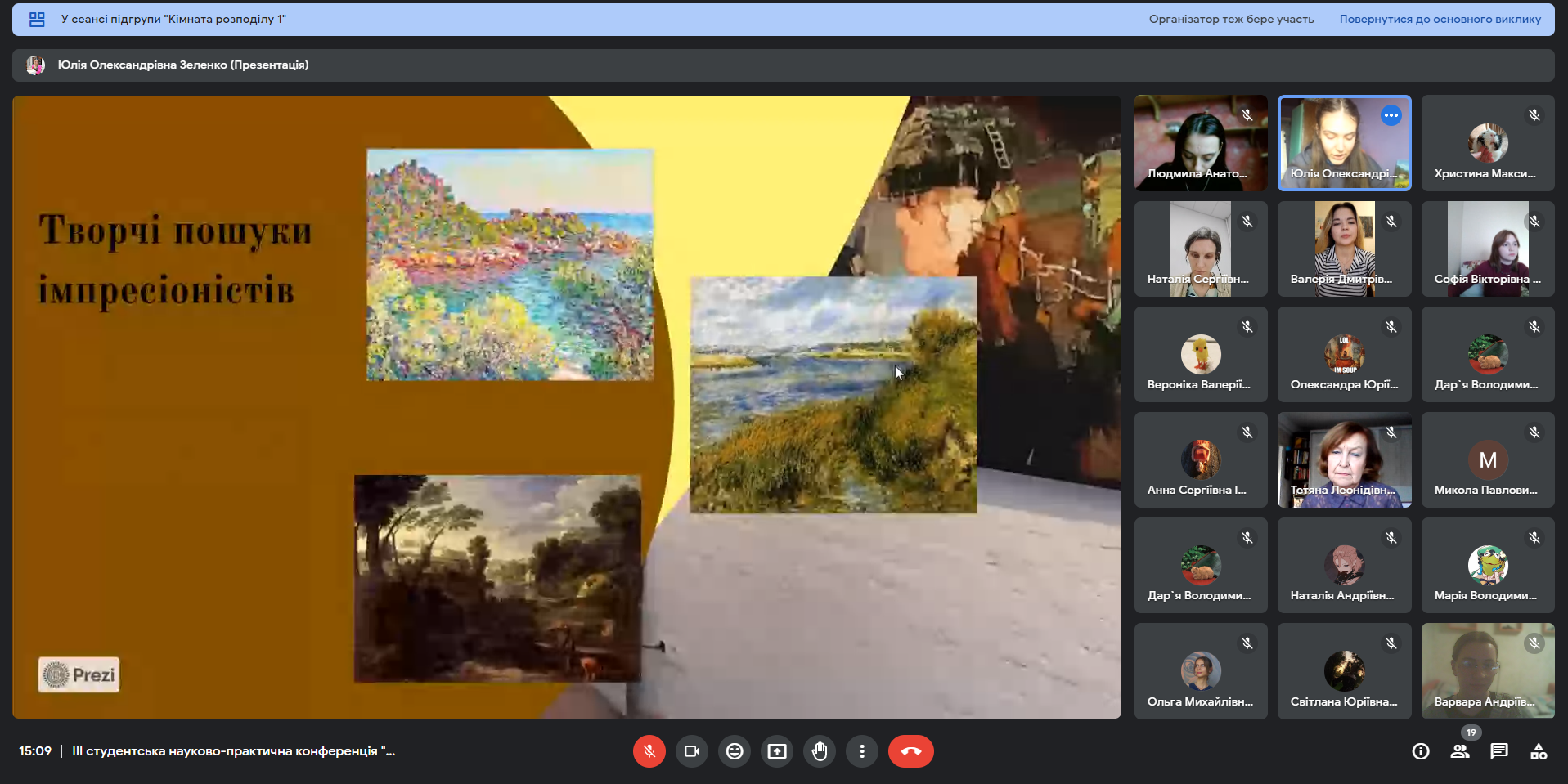This screenshot has height=784, width=1568.
Task: Select Тетяна Леонідівна's video tile
Action: (1344, 459)
